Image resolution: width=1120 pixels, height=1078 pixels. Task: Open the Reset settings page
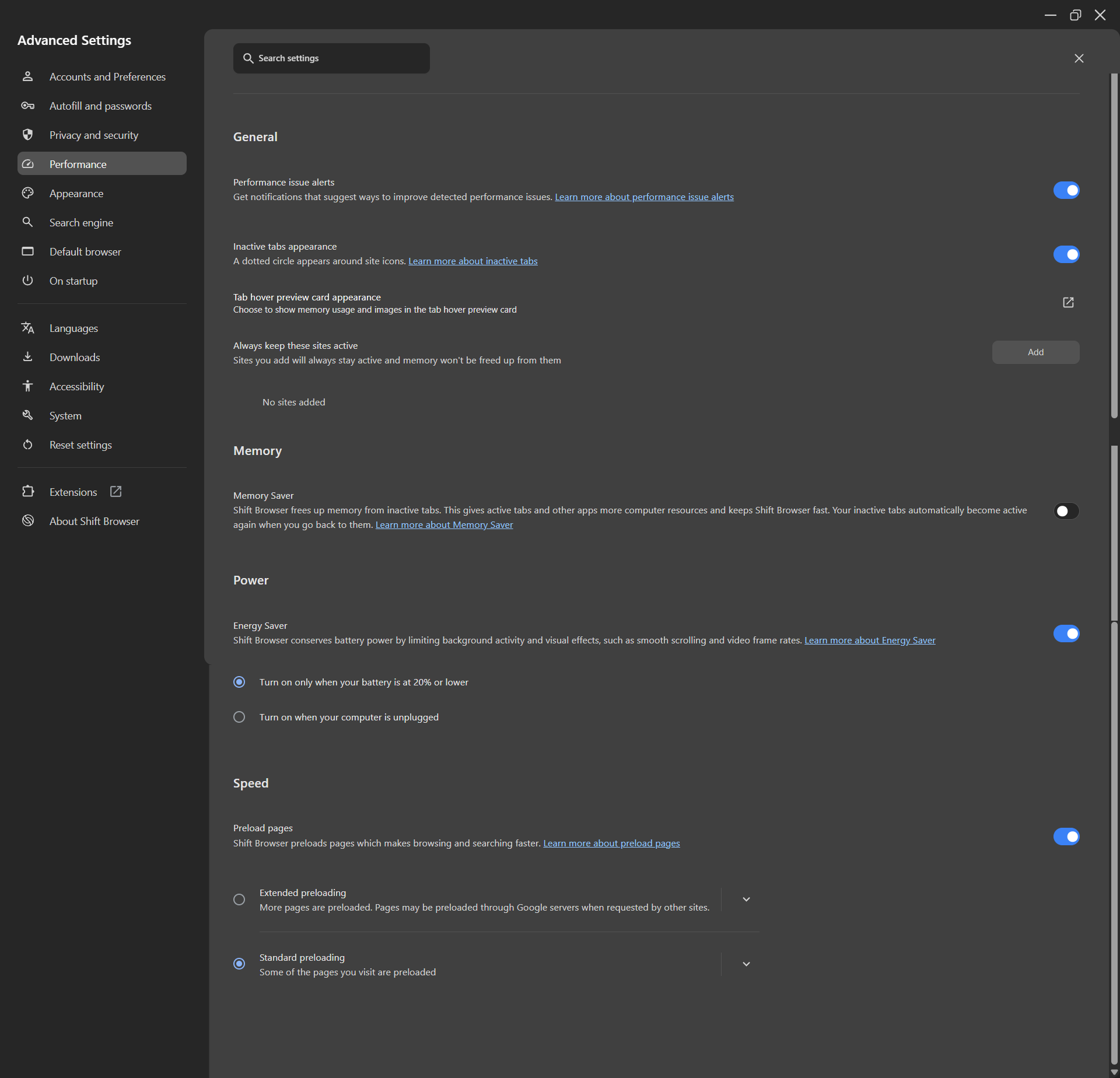[x=102, y=444]
